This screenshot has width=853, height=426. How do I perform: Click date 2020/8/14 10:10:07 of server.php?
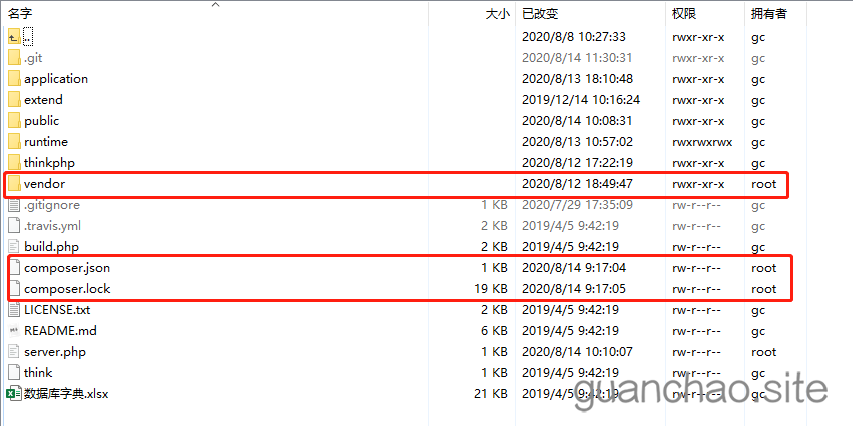point(577,352)
